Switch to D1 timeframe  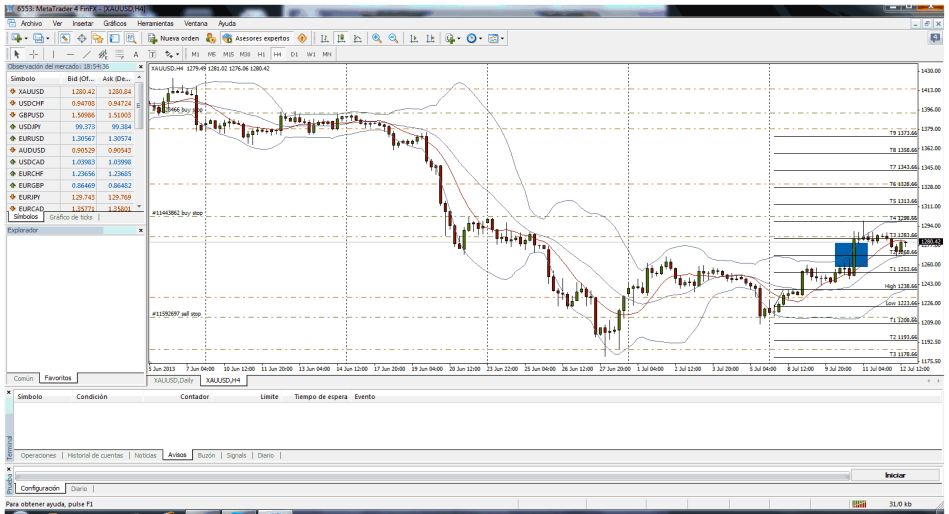(295, 54)
